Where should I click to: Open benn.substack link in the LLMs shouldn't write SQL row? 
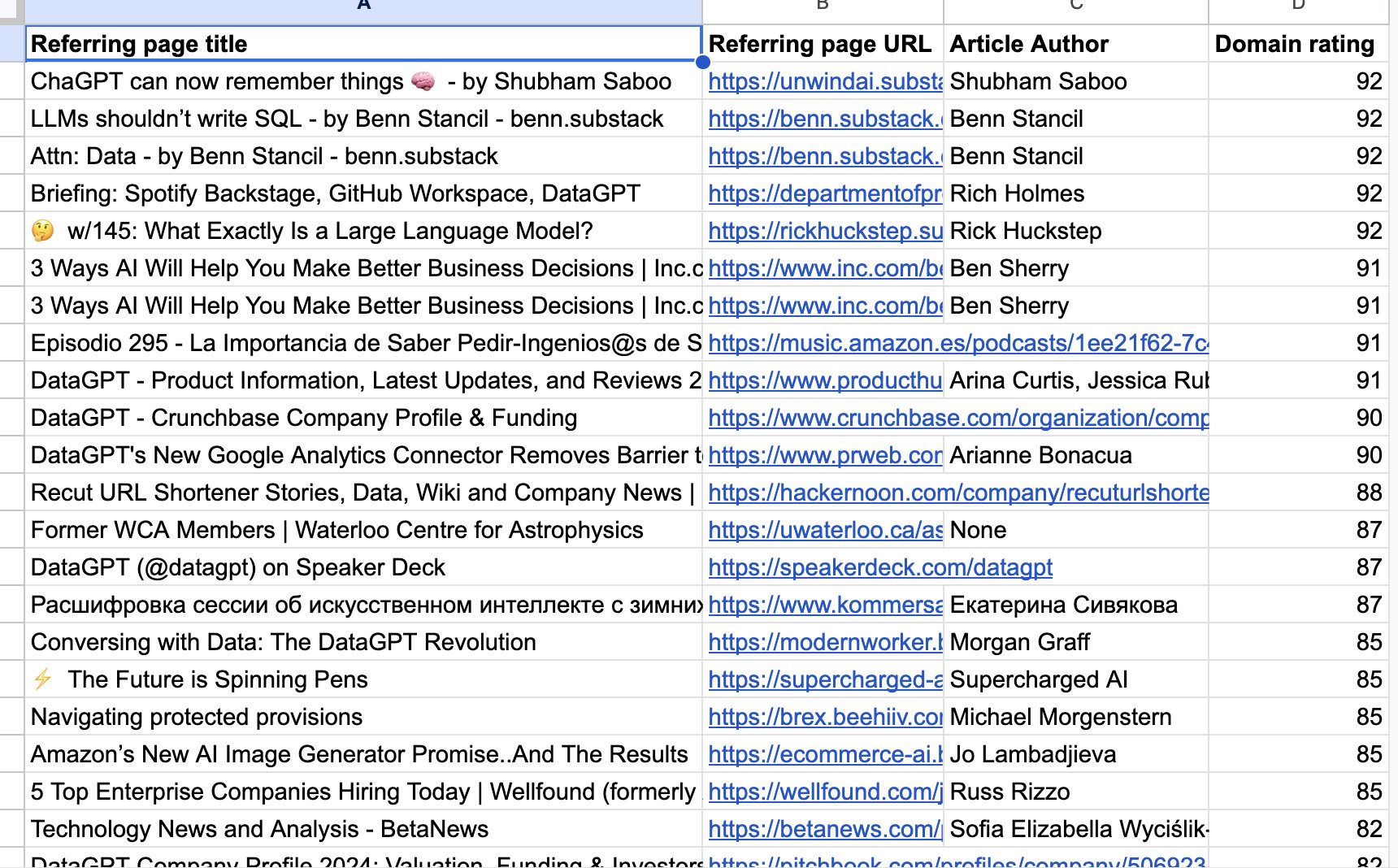[x=825, y=119]
